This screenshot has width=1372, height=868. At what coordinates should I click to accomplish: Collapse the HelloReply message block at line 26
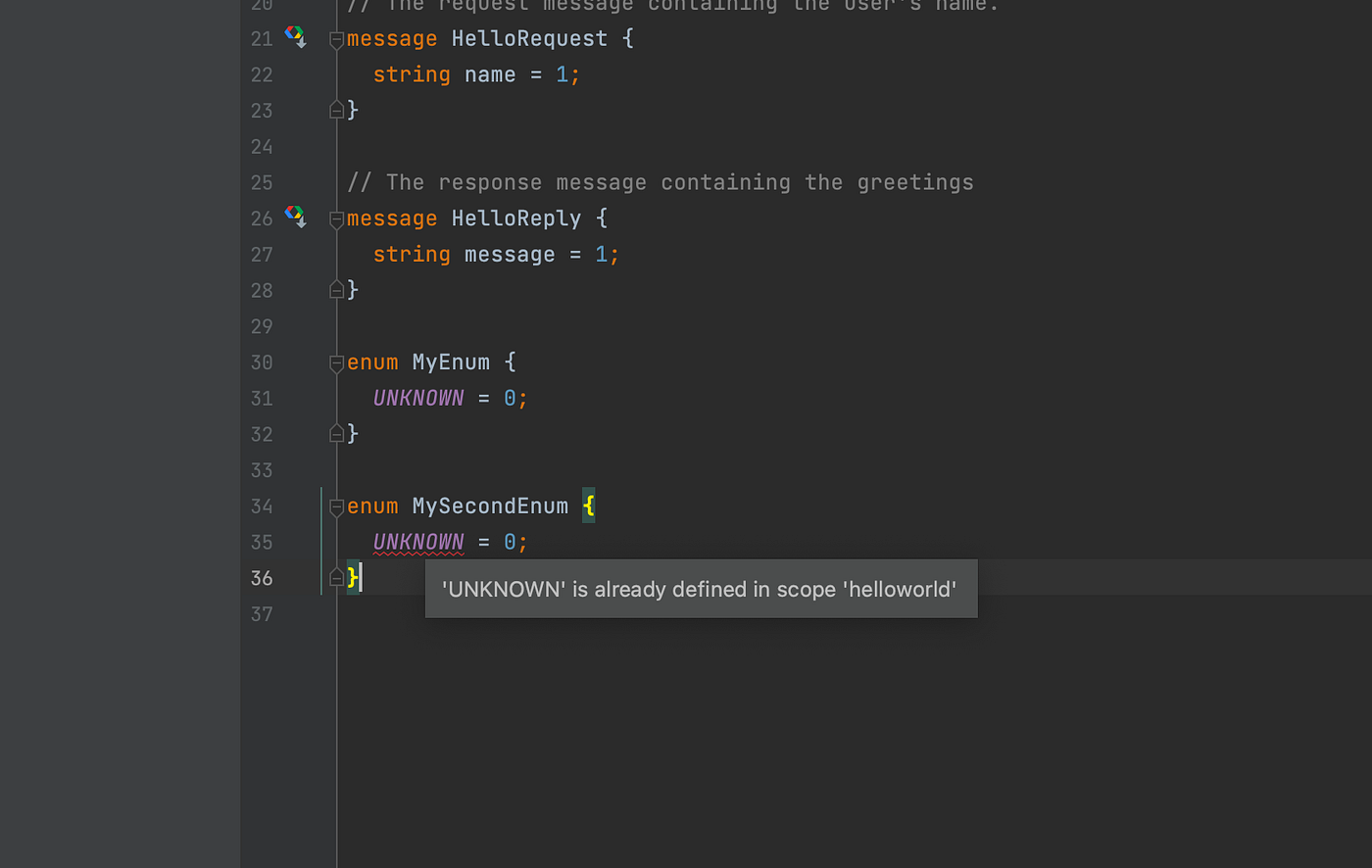click(336, 220)
